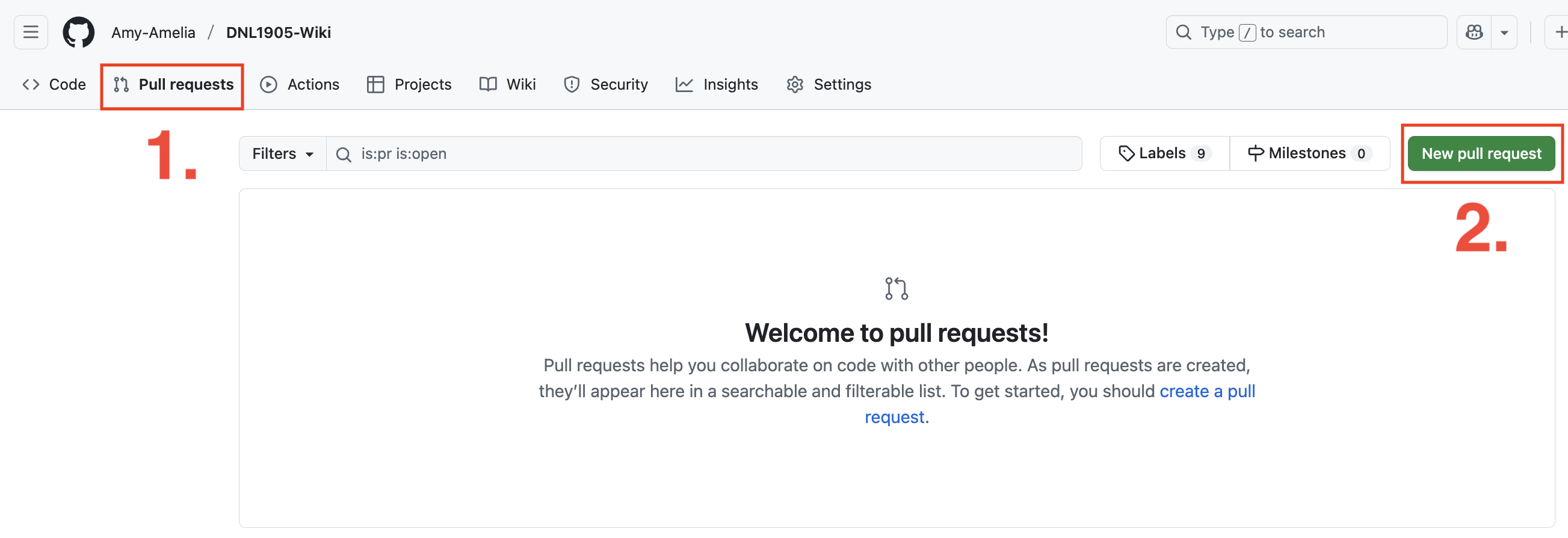
Task: Click the plus create-new icon
Action: coord(1560,32)
